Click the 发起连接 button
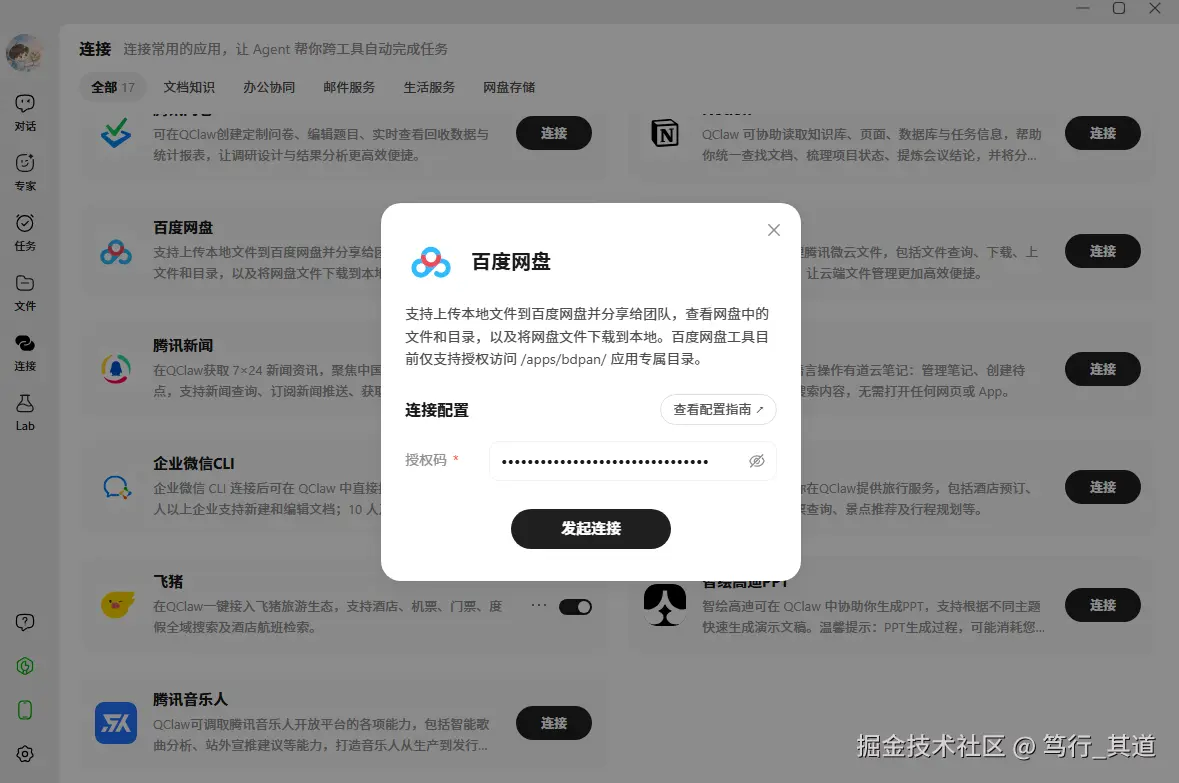Image resolution: width=1179 pixels, height=783 pixels. tap(591, 529)
